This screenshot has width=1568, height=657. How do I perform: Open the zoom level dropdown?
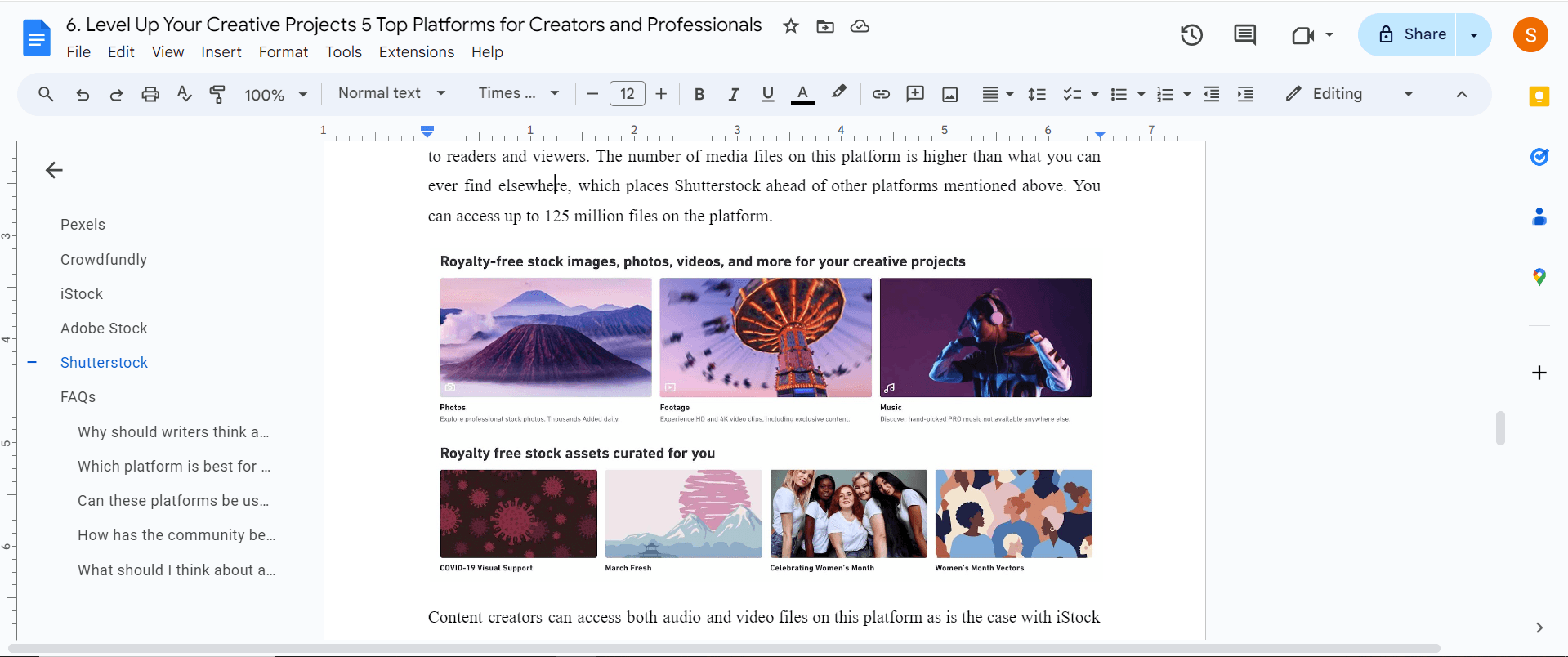pyautogui.click(x=276, y=95)
